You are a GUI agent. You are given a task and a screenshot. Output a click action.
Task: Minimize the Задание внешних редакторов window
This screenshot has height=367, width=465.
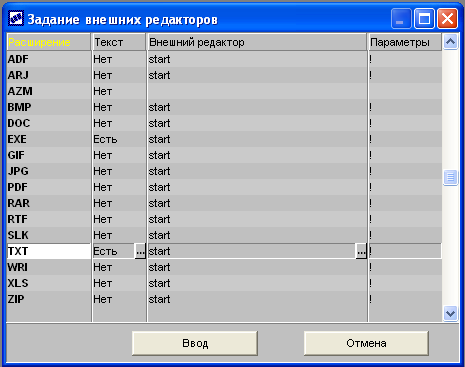(x=401, y=19)
